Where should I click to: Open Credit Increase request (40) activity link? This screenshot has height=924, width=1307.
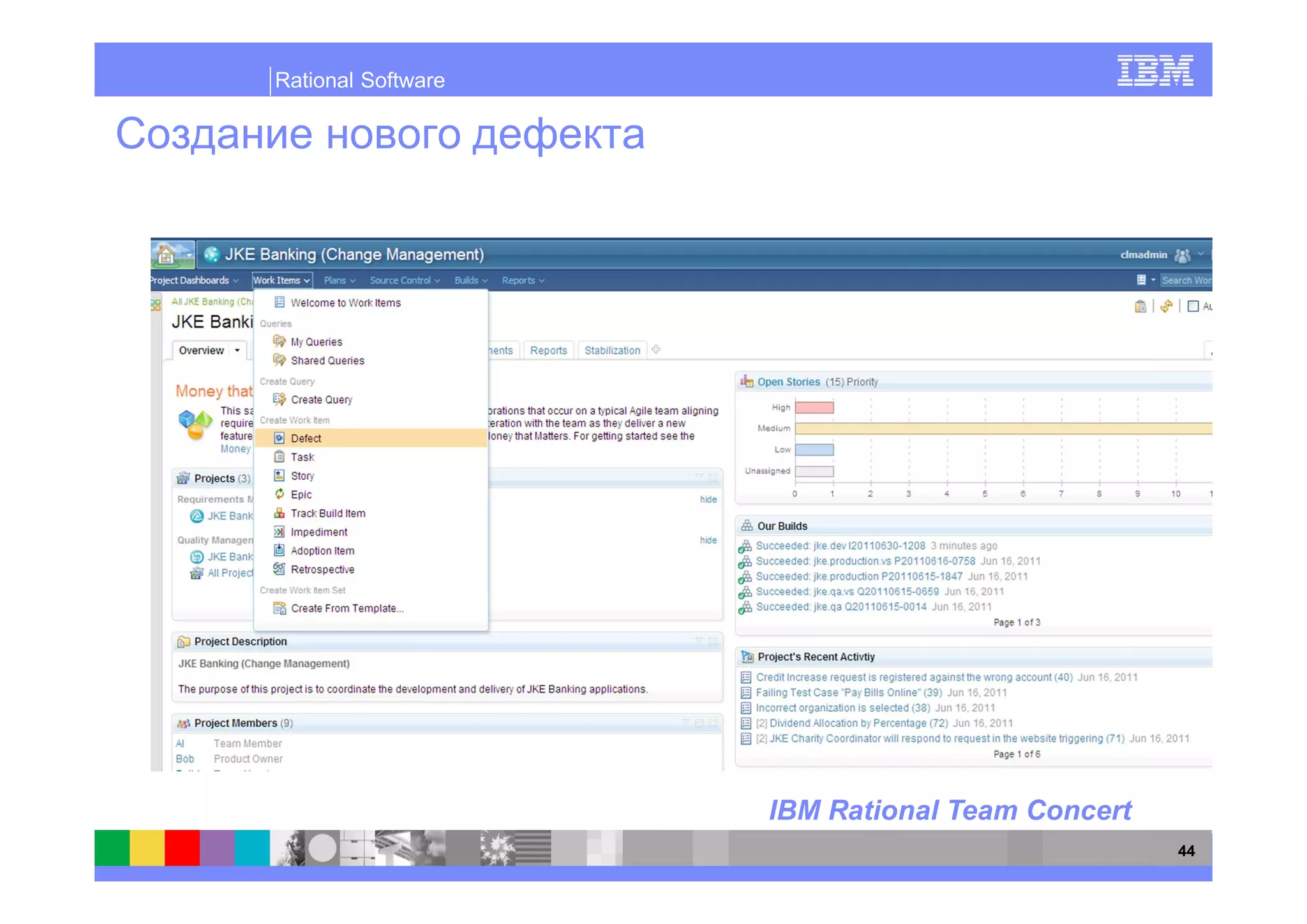914,677
